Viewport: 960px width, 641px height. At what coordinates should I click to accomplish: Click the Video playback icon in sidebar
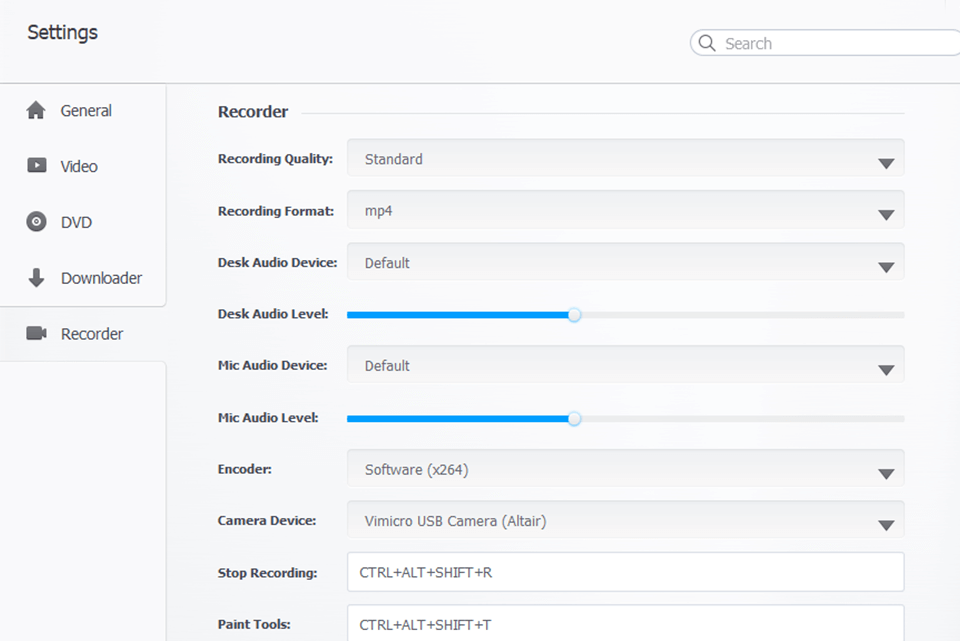(x=34, y=166)
